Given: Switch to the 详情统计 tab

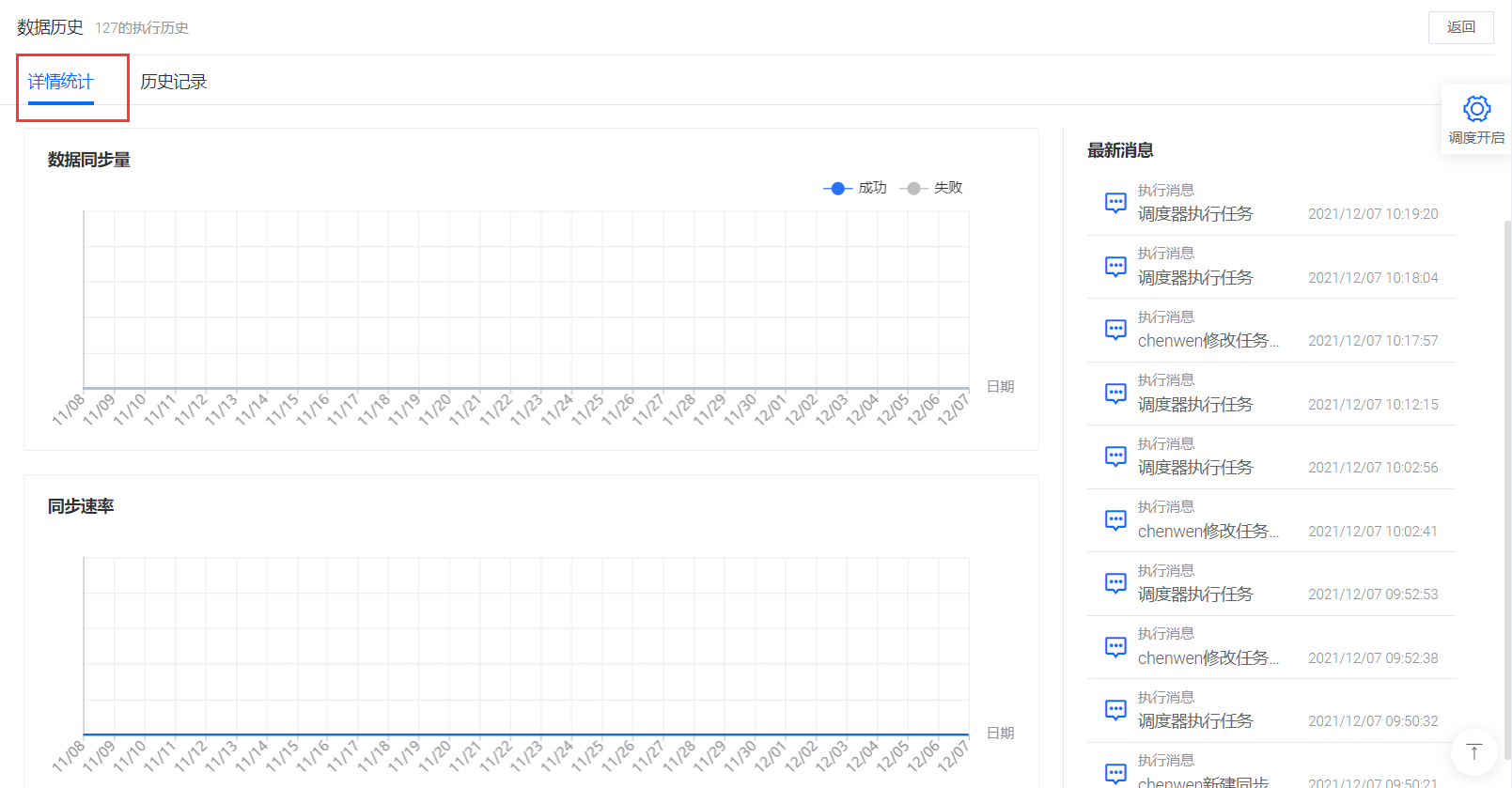Looking at the screenshot, I should coord(60,82).
